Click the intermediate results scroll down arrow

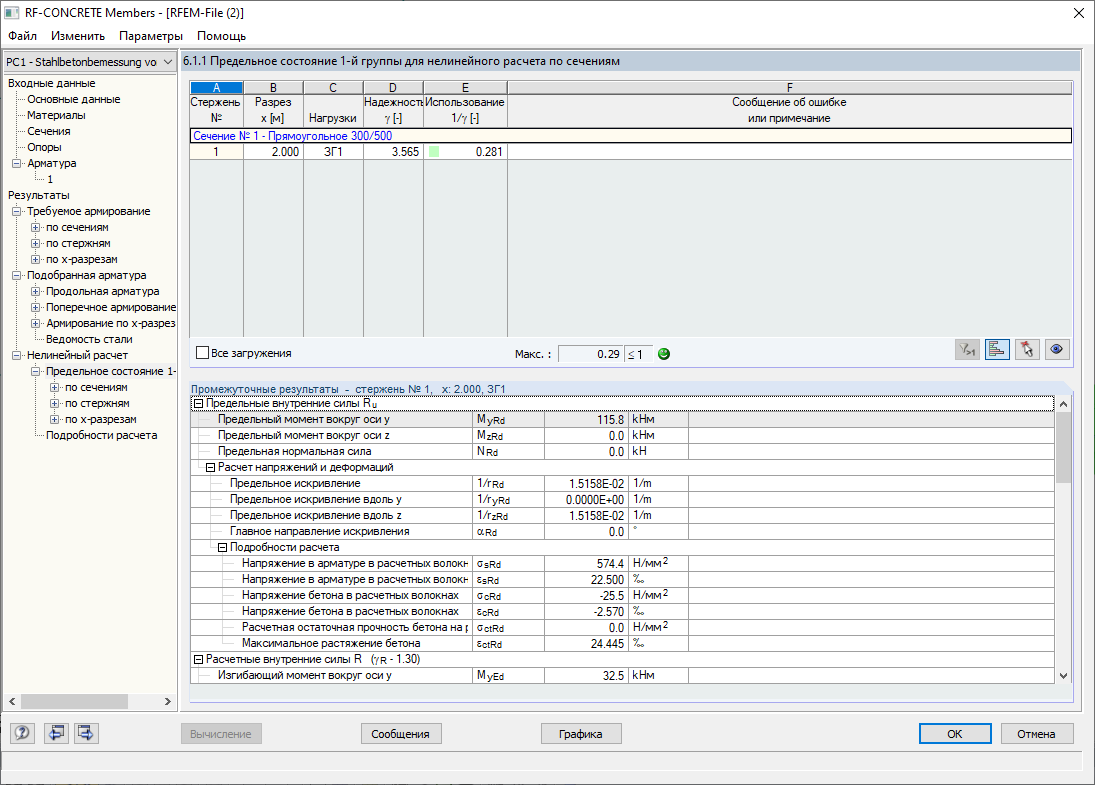pyautogui.click(x=1063, y=675)
